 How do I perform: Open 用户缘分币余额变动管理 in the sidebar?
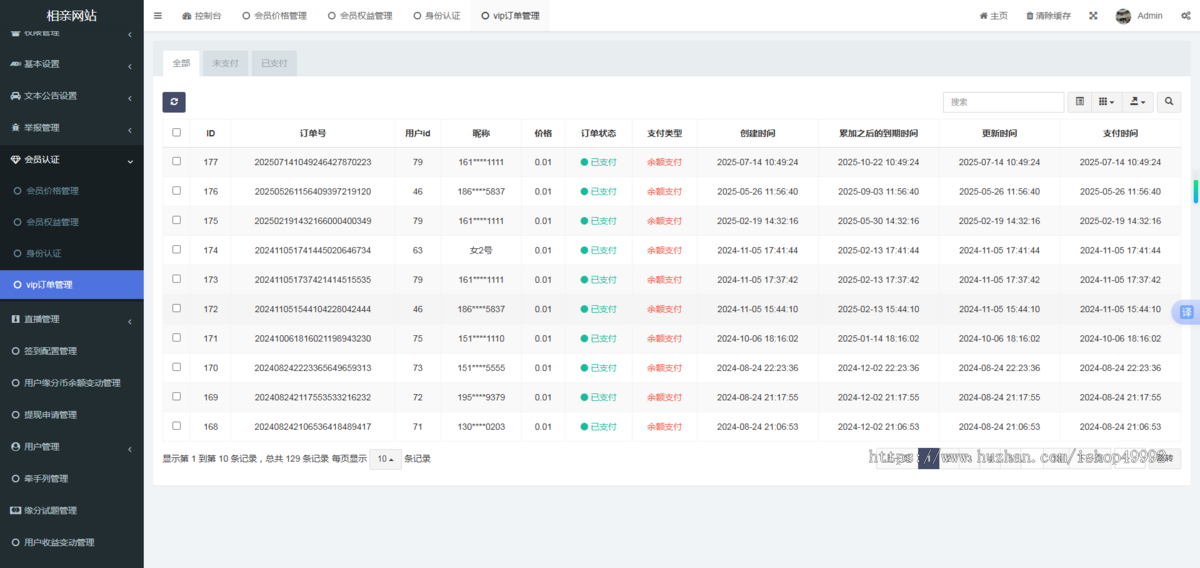click(72, 383)
